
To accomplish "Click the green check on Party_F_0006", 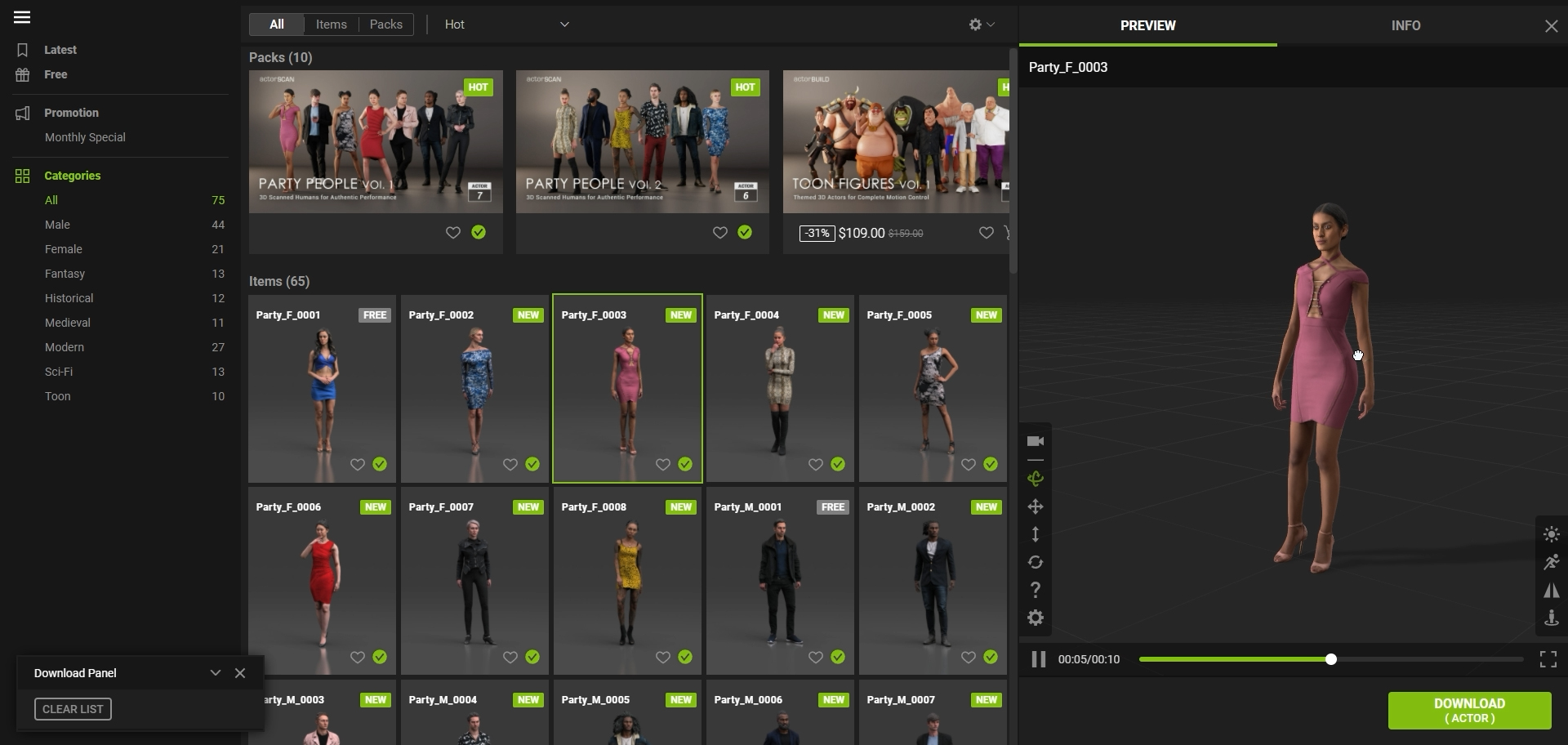I will (x=380, y=657).
